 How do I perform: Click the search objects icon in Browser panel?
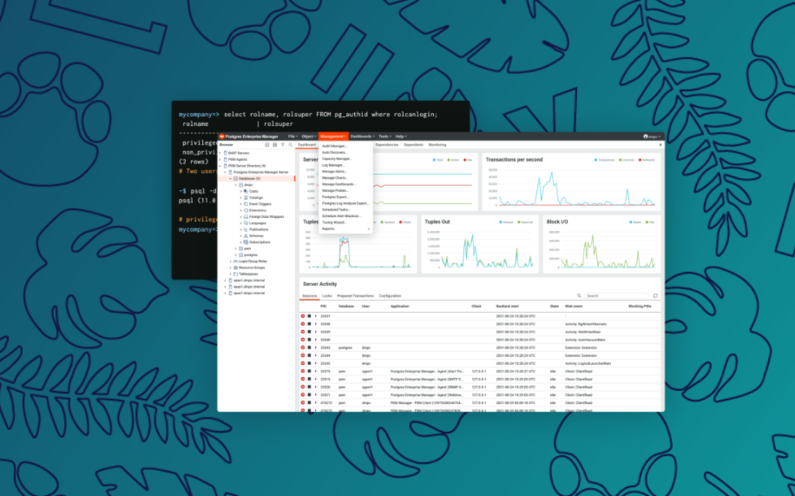click(x=291, y=144)
